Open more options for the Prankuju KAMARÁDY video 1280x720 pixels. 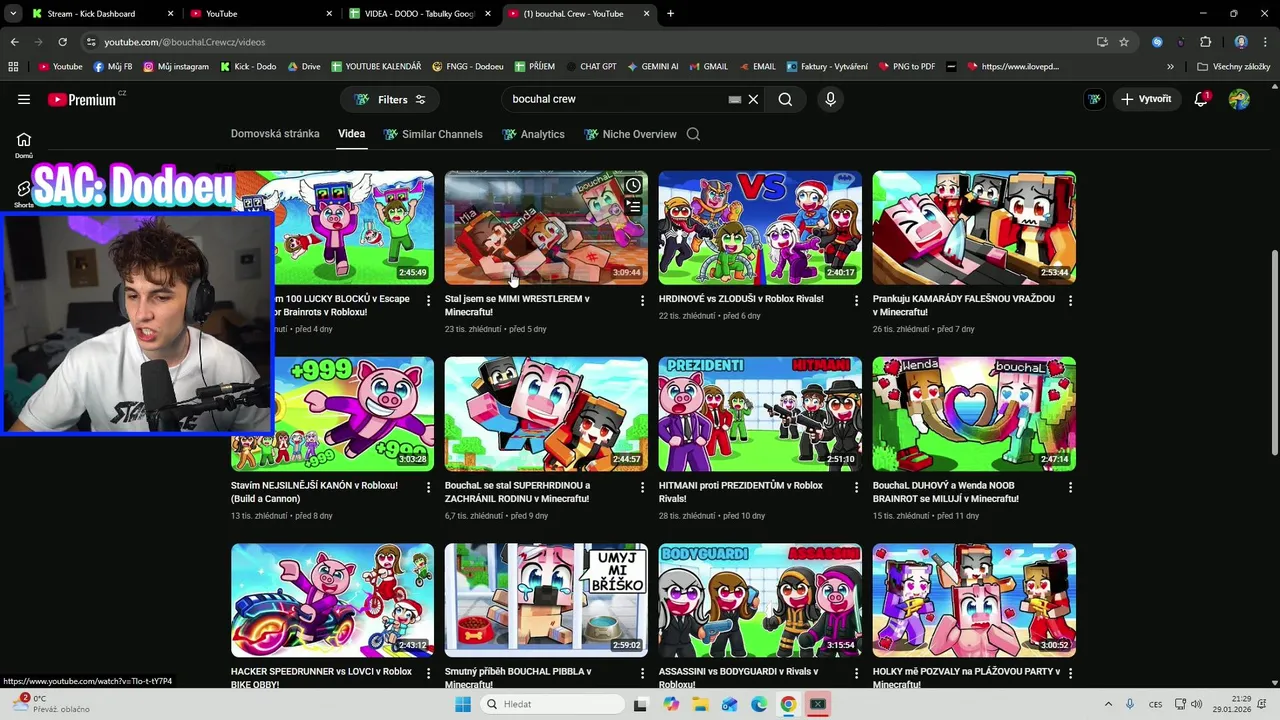point(1071,301)
